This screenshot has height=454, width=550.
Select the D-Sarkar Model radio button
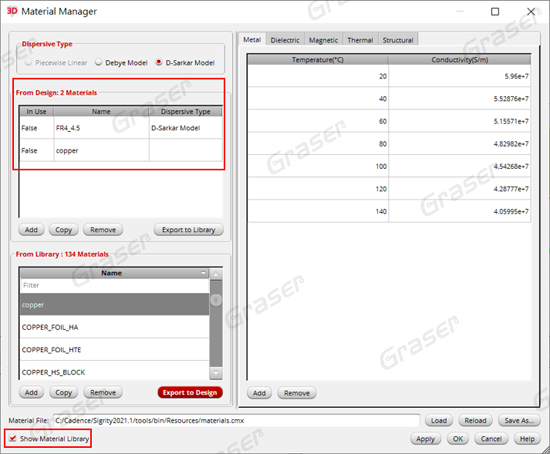tap(159, 62)
